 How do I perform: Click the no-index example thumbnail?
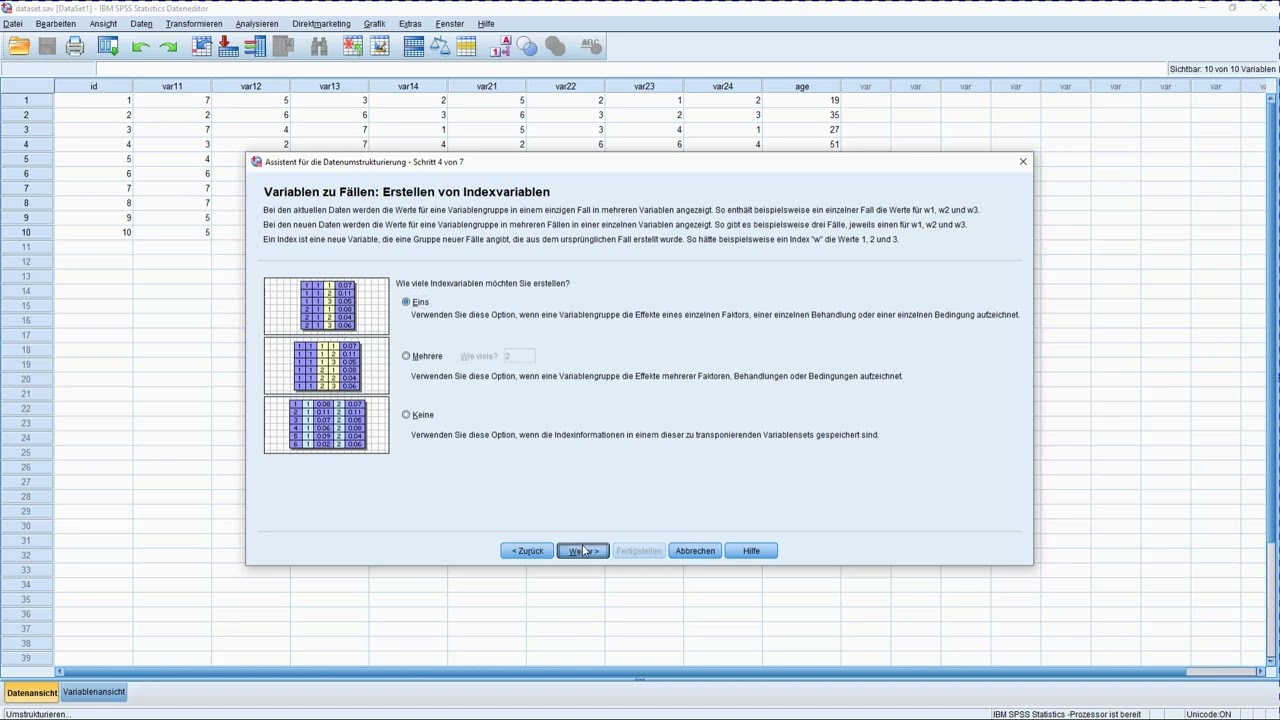coord(326,425)
